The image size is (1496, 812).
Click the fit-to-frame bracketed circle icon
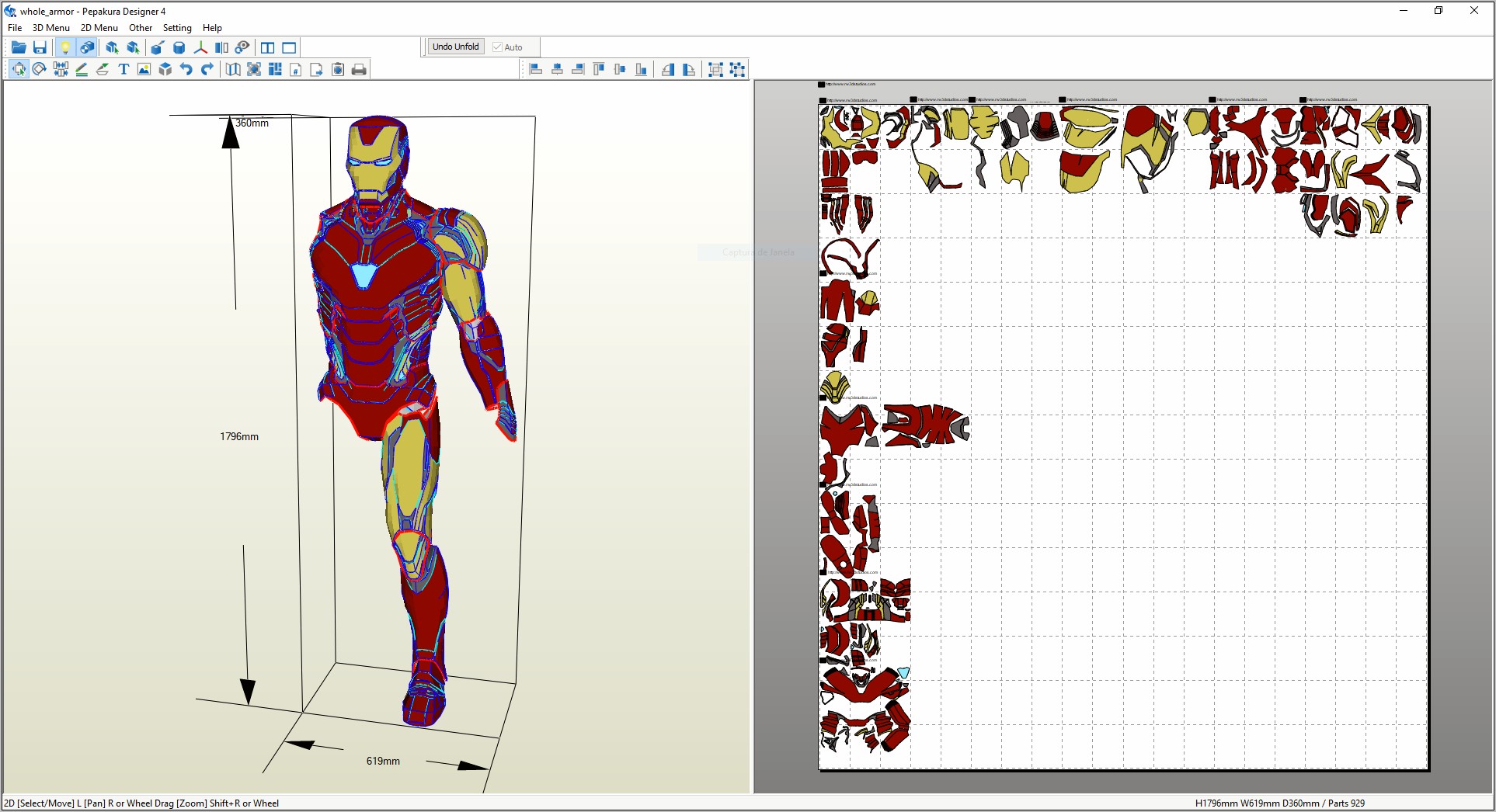point(254,70)
